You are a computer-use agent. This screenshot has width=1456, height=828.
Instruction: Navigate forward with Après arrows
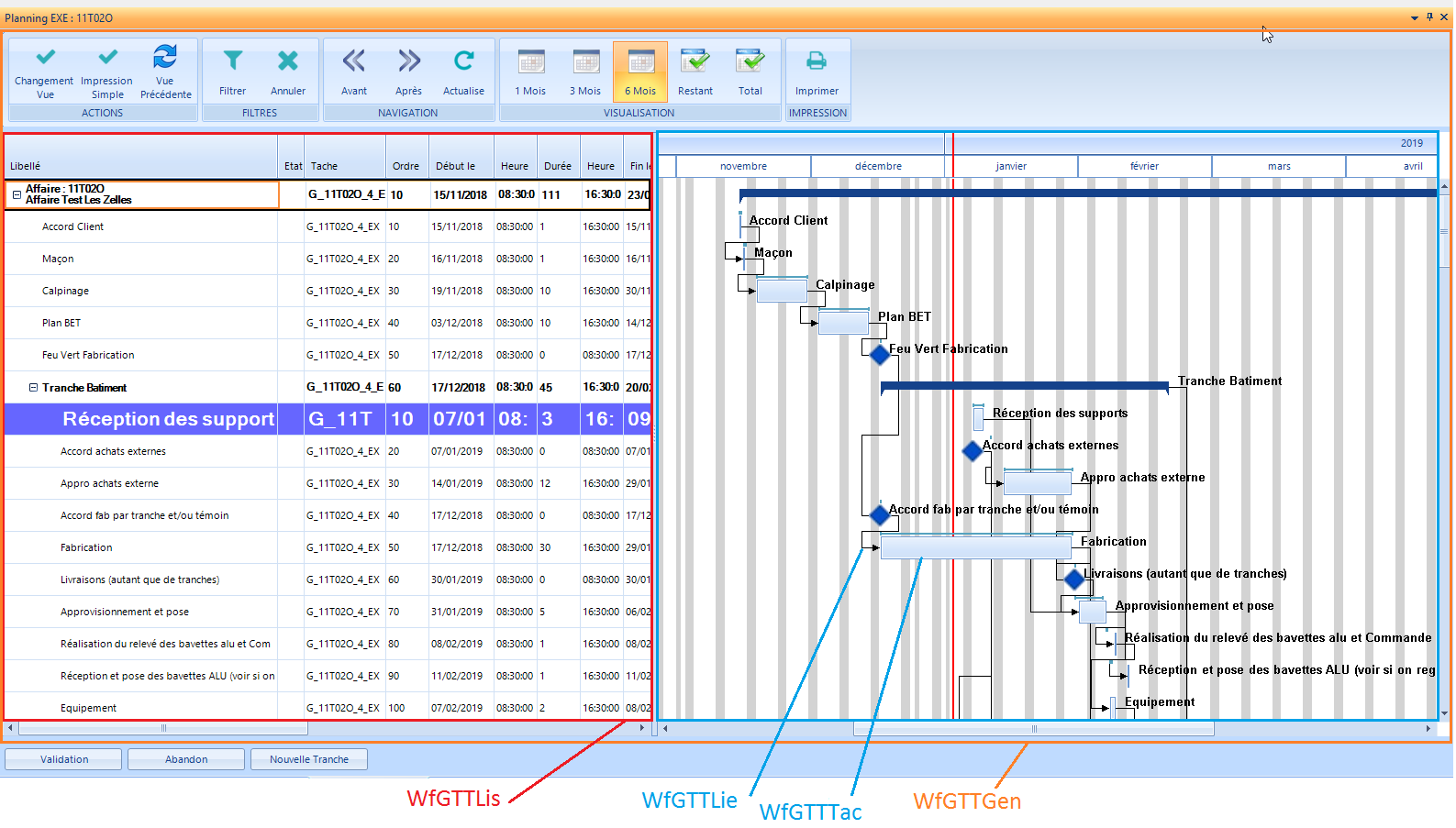coord(409,61)
